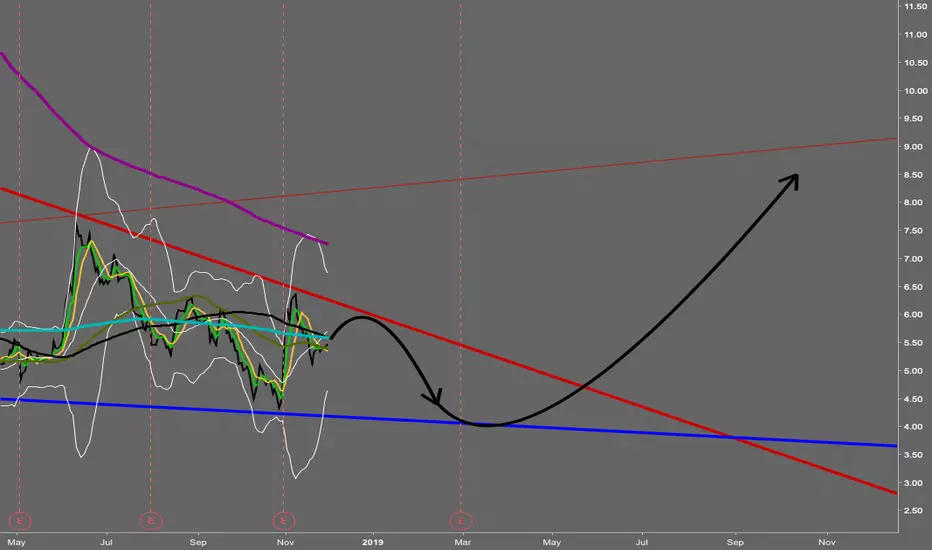932x550 pixels.
Task: Click the 2.50 price axis label
Action: tap(914, 510)
